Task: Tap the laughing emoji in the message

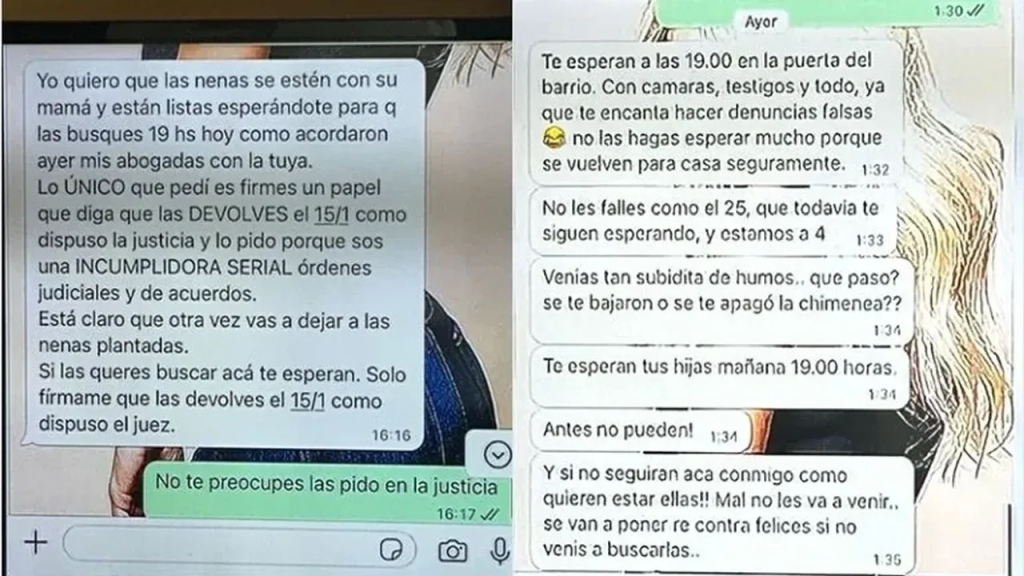Action: tap(554, 138)
